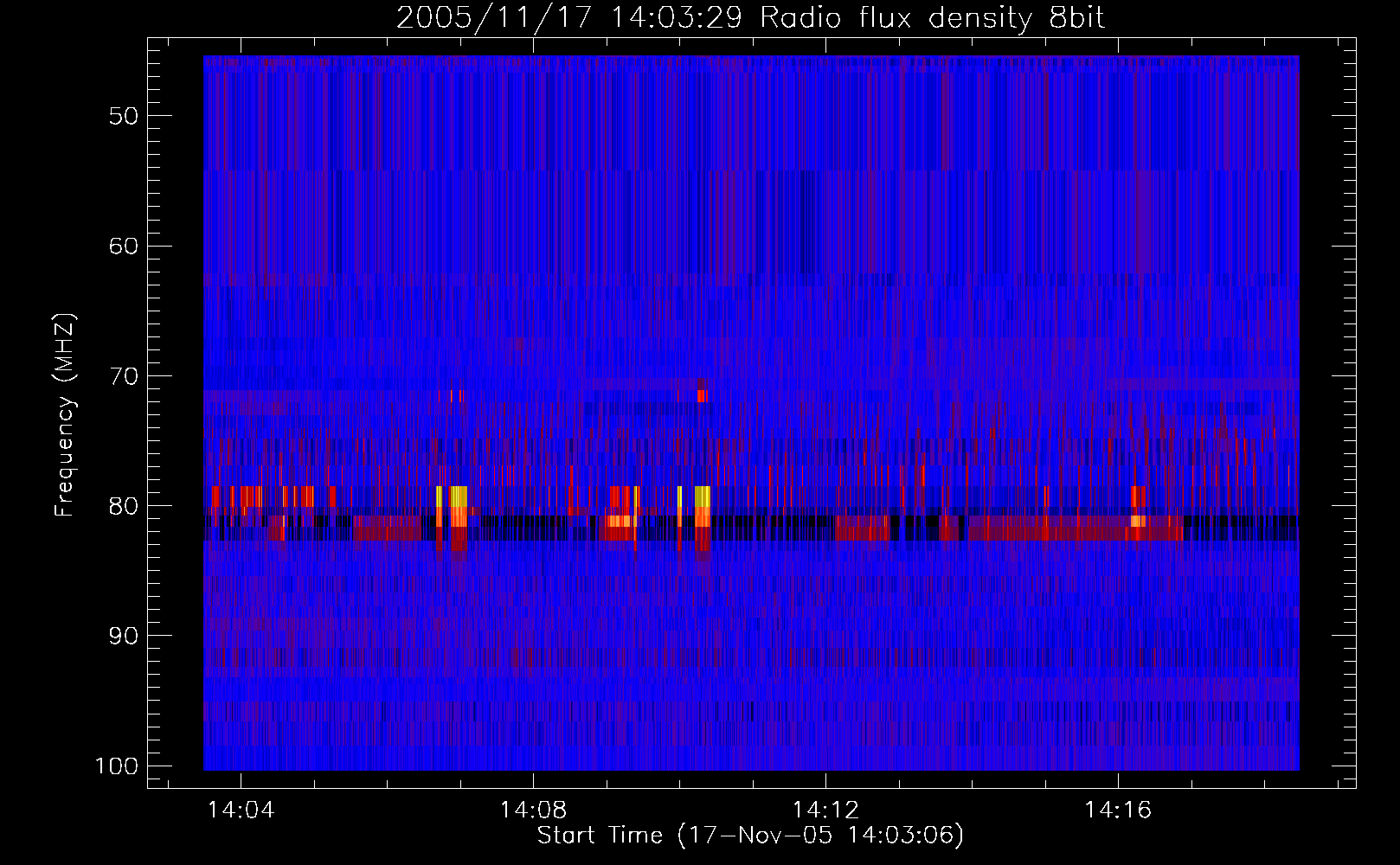Select the 100 frequency tick label
This screenshot has height=865, width=1400.
[116, 766]
